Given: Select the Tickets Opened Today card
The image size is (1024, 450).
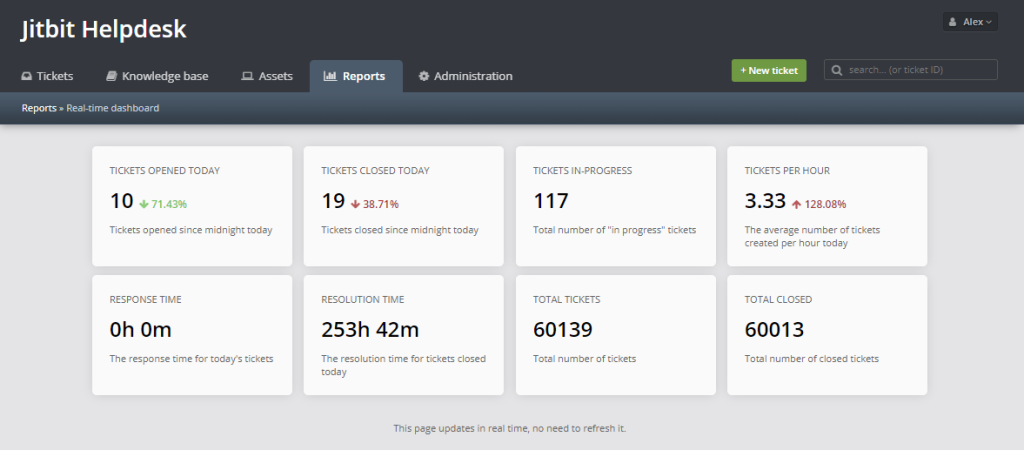Looking at the screenshot, I should pos(192,206).
